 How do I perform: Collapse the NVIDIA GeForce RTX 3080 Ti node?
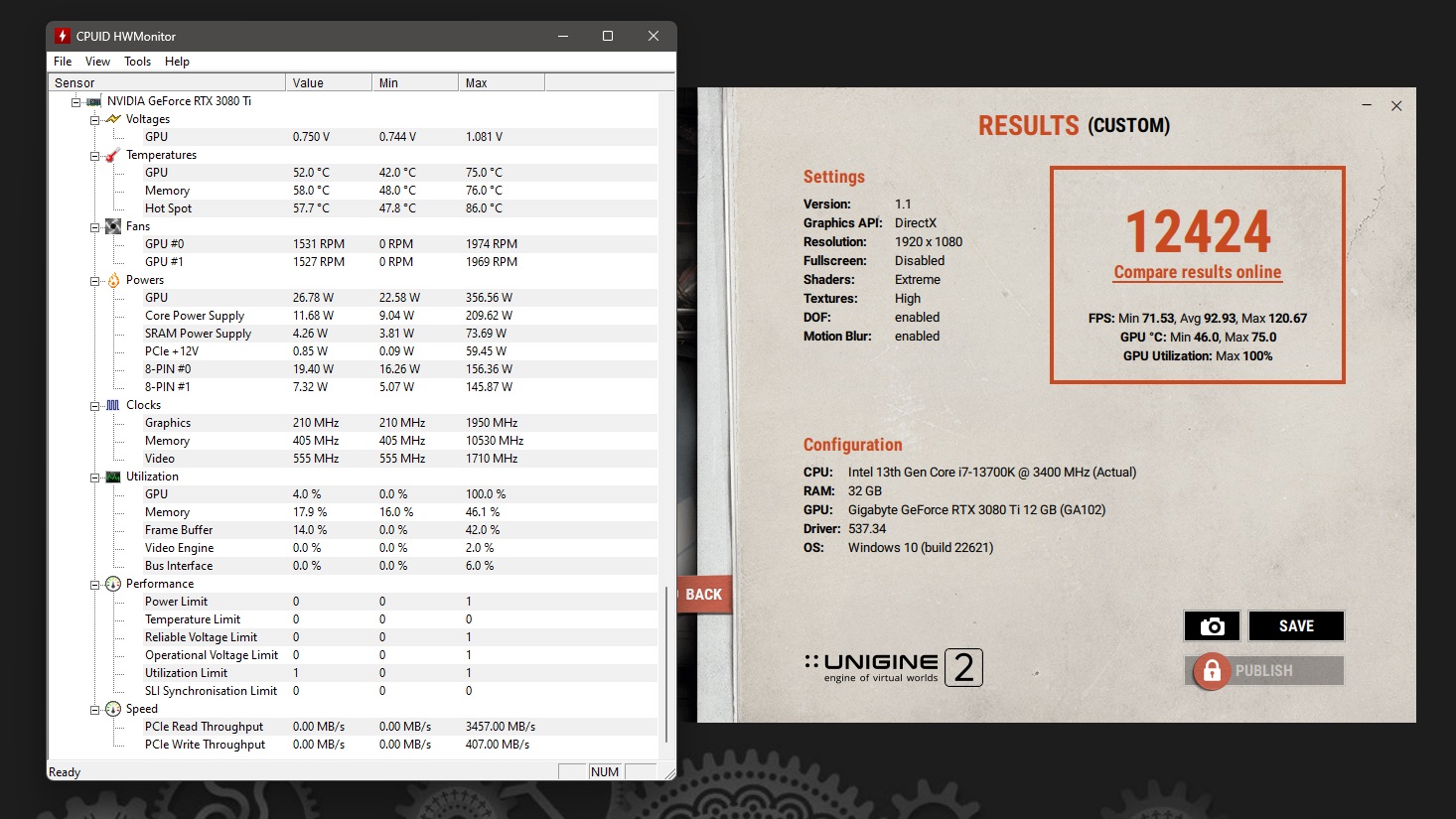point(75,101)
